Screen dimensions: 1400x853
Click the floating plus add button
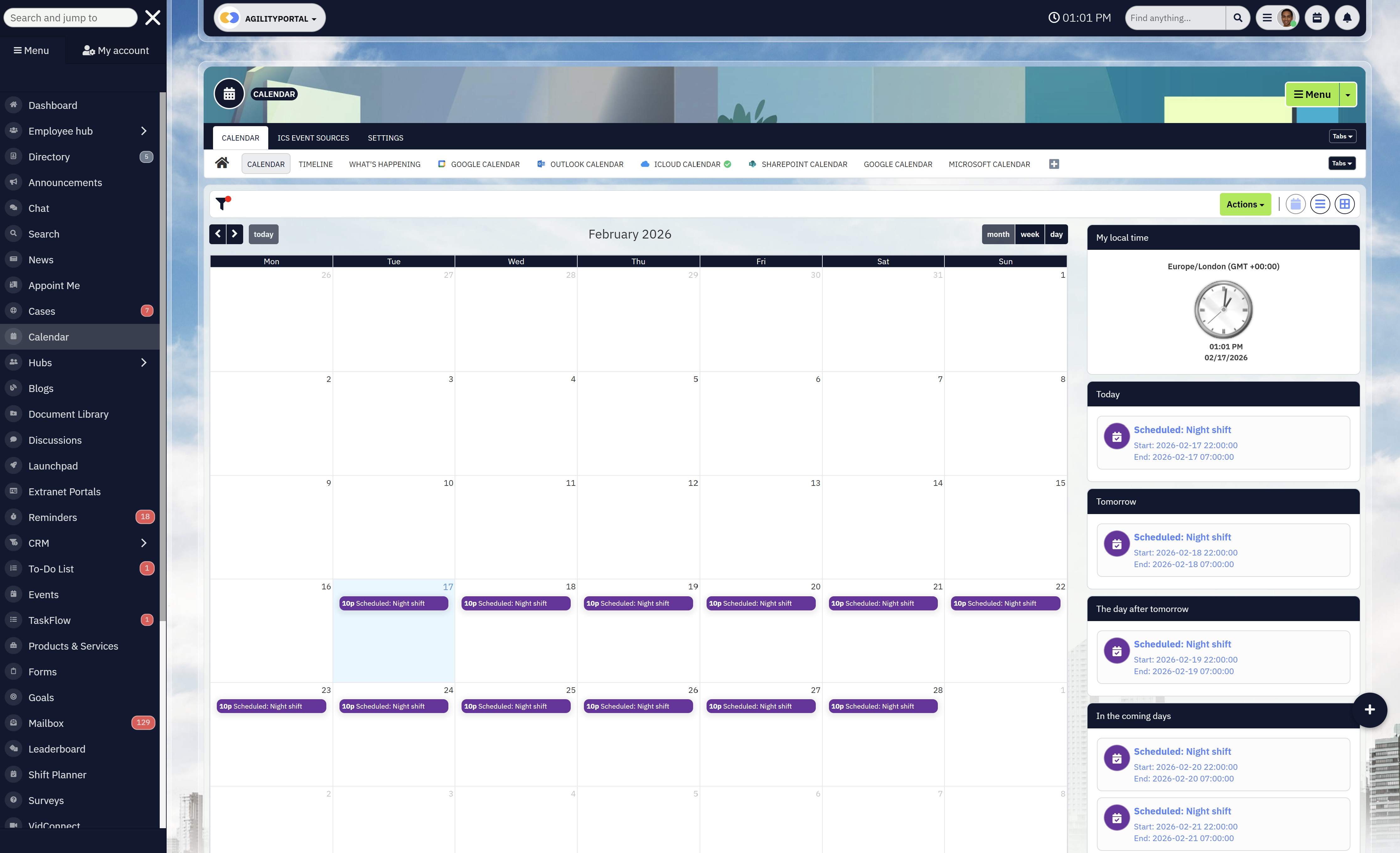point(1369,709)
